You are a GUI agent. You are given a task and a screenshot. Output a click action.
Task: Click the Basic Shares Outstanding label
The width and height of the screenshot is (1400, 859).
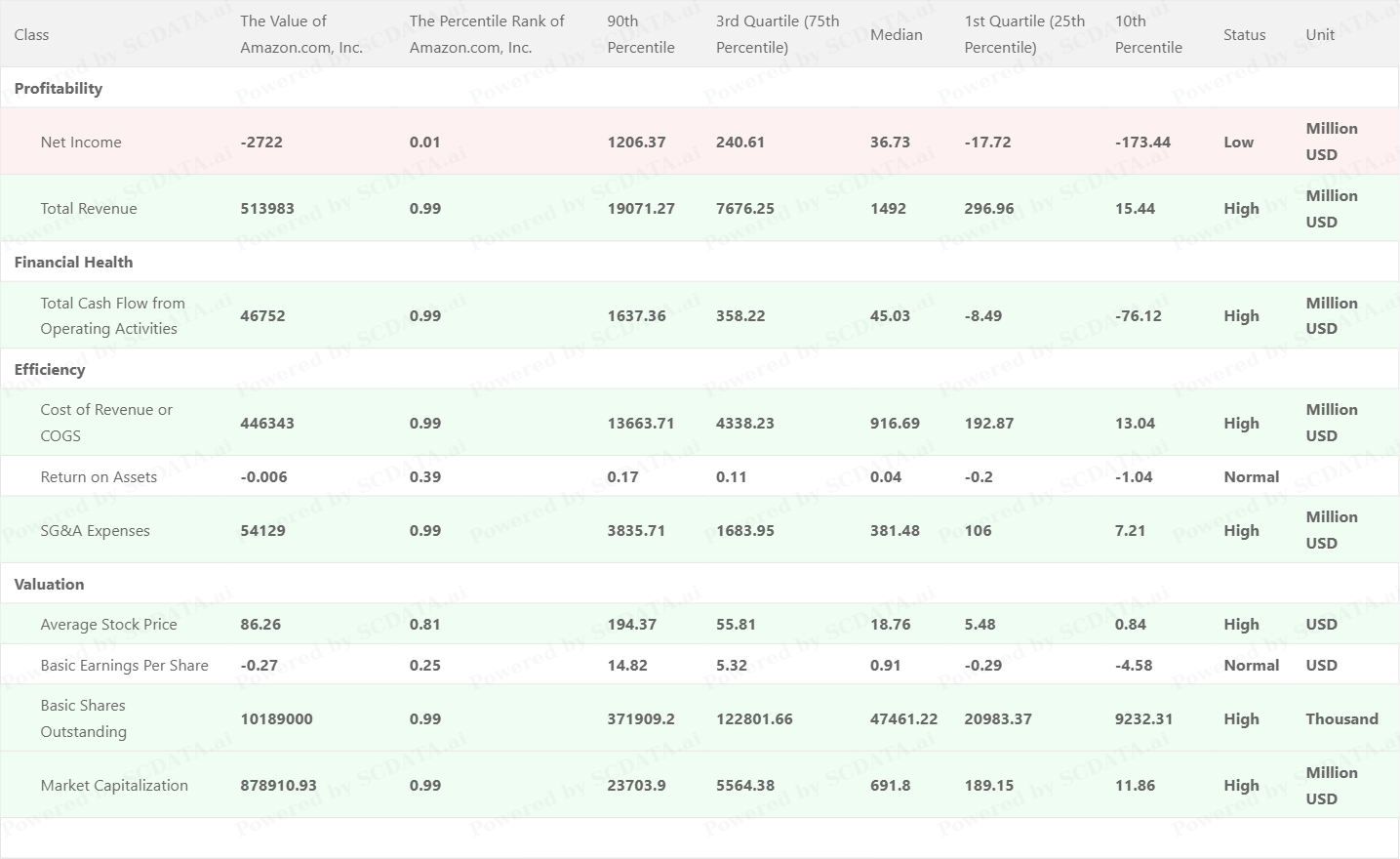[83, 718]
